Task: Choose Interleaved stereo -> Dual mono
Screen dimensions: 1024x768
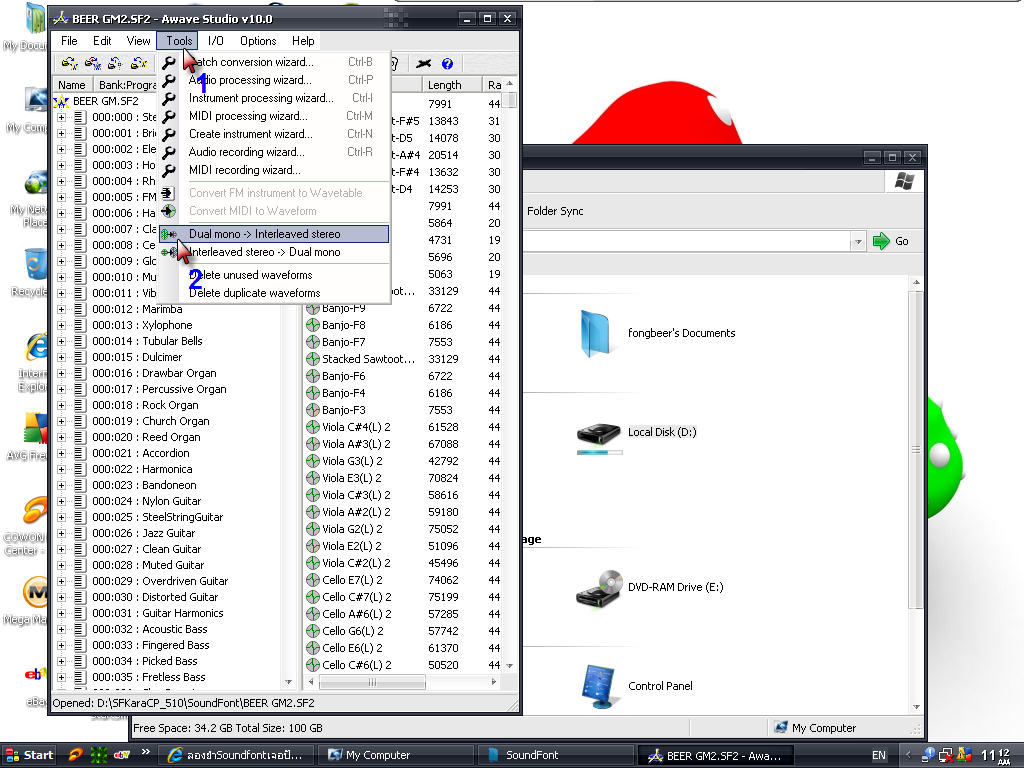Action: 274,252
